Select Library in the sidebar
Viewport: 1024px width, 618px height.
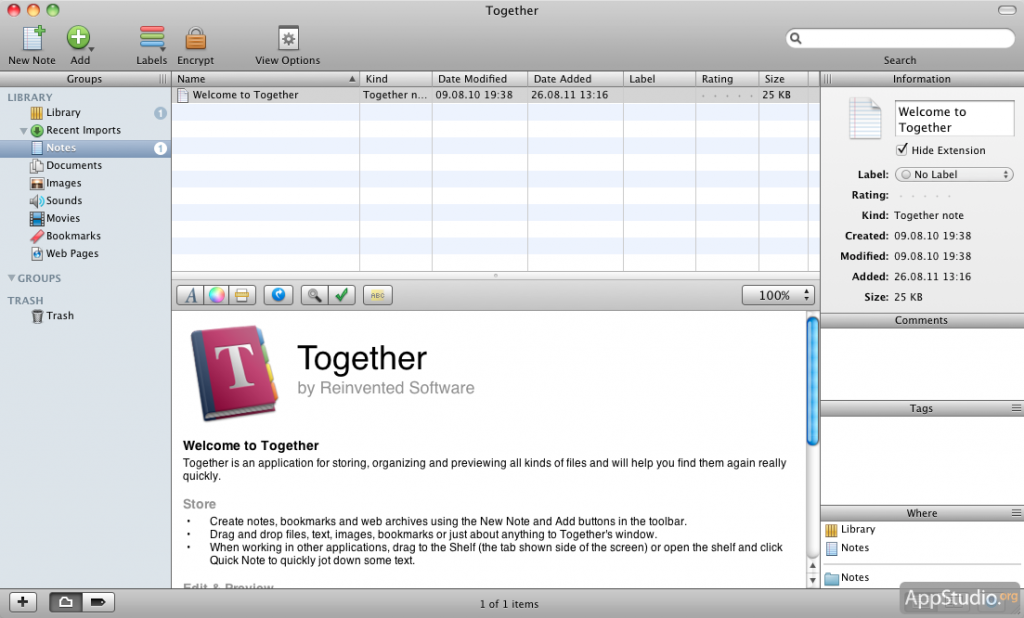(86, 112)
